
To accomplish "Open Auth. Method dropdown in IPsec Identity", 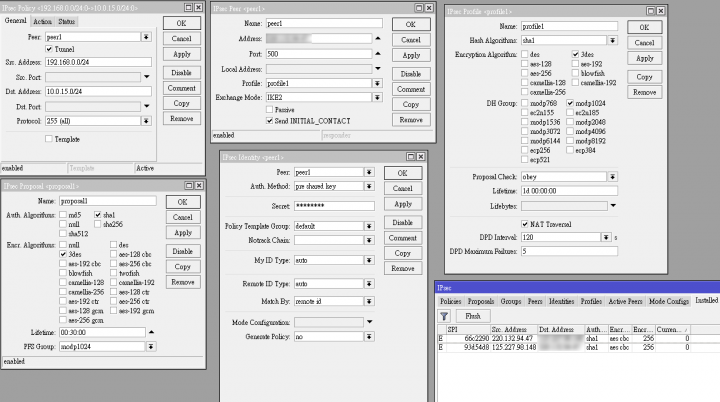I will point(369,186).
